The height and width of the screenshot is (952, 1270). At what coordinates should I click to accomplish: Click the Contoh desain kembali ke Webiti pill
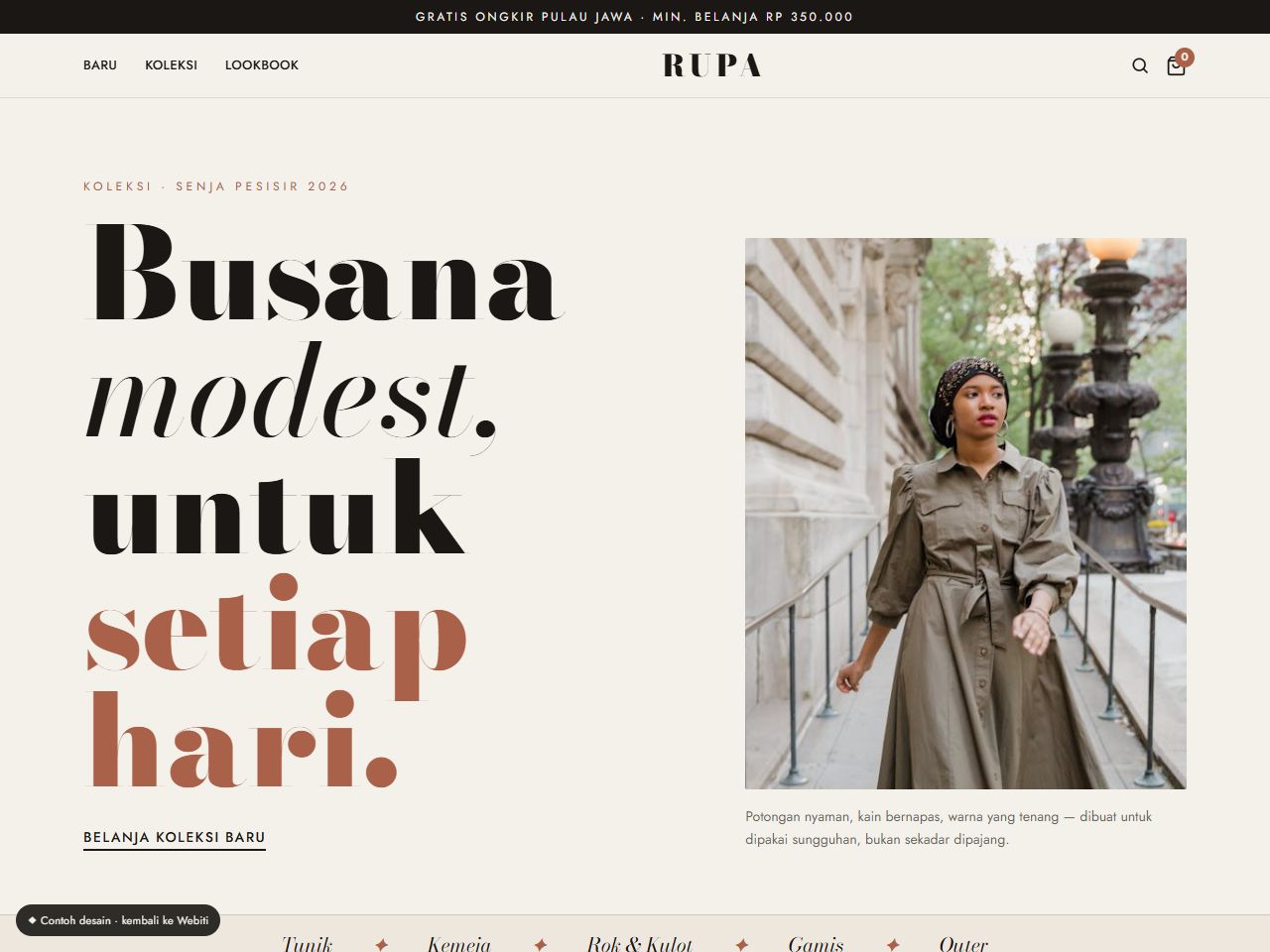click(118, 920)
